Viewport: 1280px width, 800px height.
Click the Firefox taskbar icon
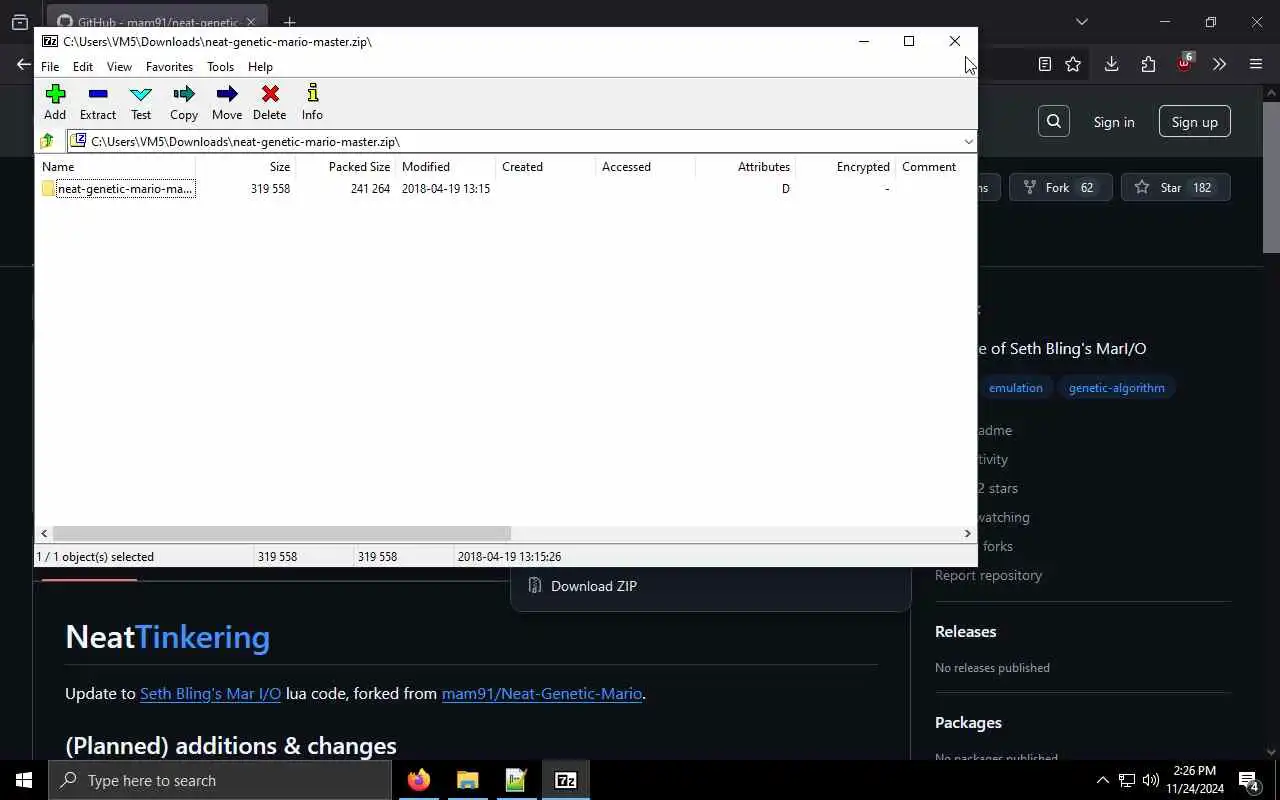click(419, 780)
